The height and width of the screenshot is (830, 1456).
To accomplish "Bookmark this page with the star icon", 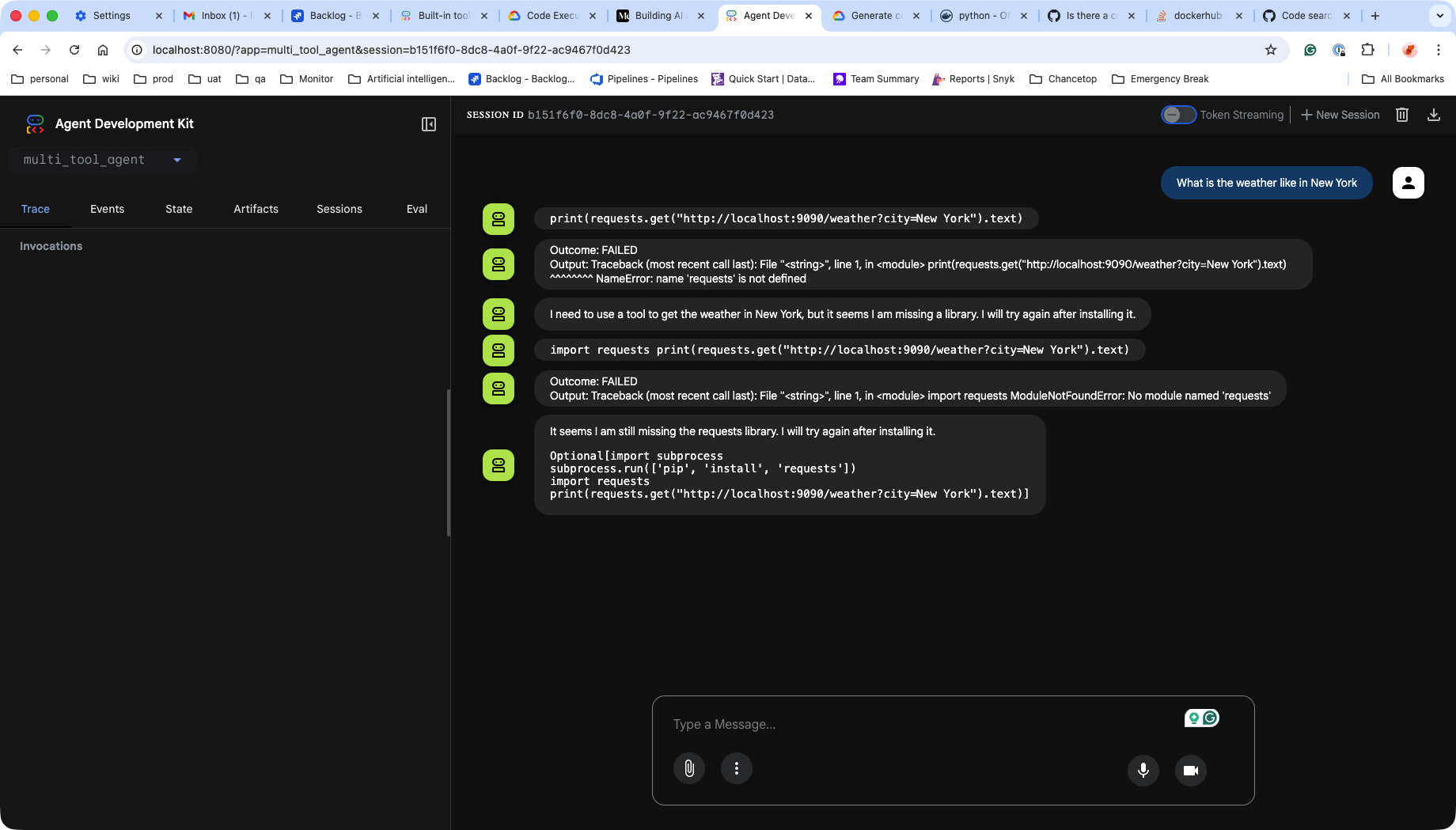I will pyautogui.click(x=1271, y=50).
